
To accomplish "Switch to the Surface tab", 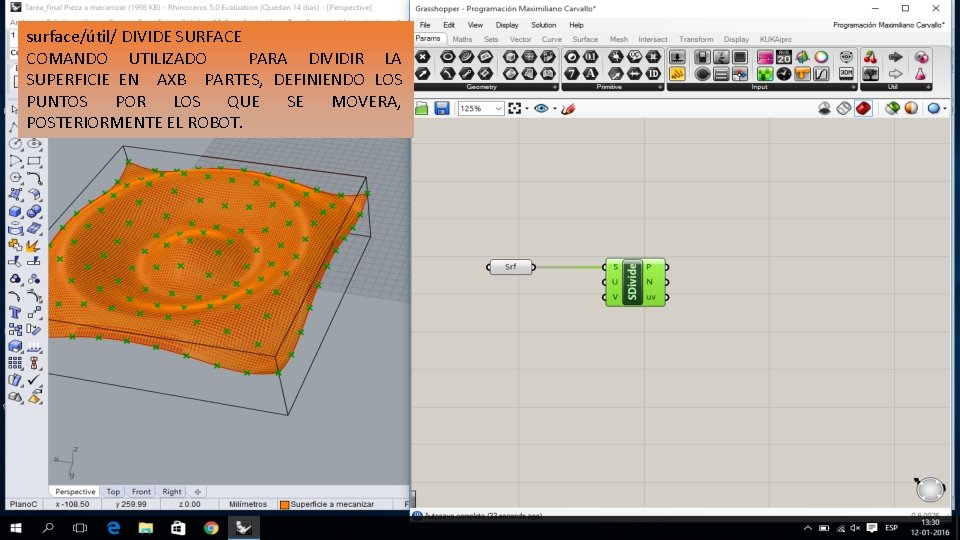I will (585, 39).
